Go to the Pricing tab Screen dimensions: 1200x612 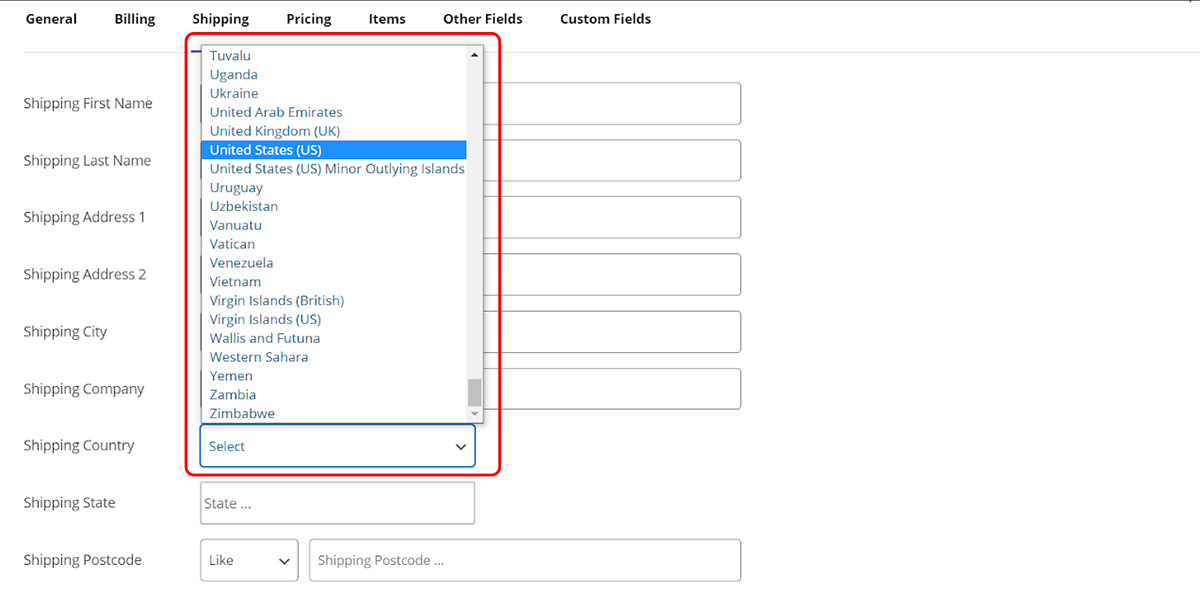tap(308, 19)
